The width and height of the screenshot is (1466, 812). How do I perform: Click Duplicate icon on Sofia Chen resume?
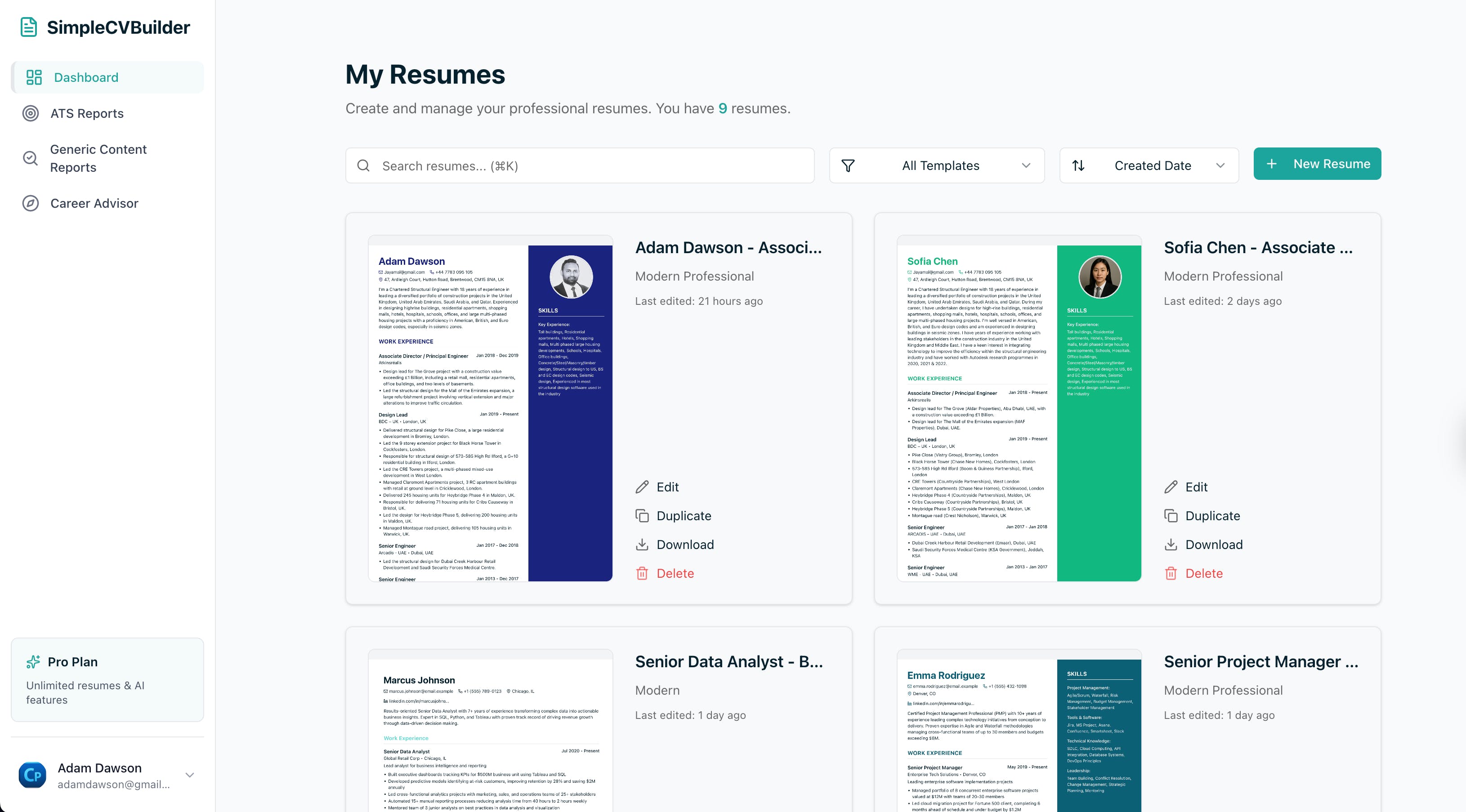point(1171,516)
